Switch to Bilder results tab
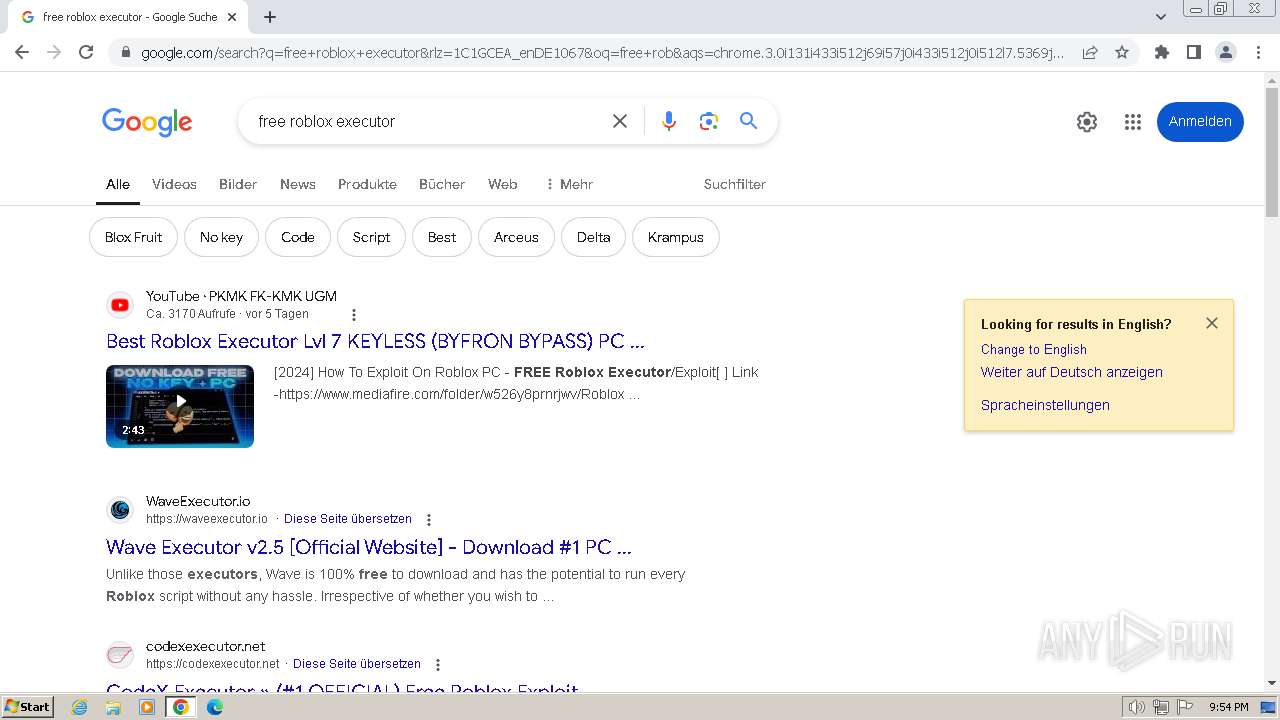Image resolution: width=1280 pixels, height=720 pixels. pos(238,184)
